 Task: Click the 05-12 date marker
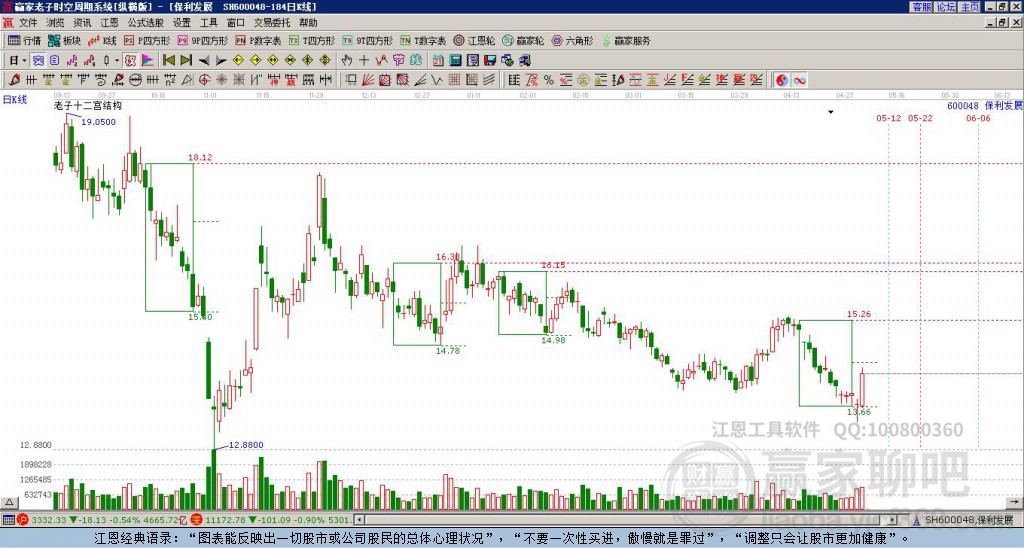click(888, 118)
